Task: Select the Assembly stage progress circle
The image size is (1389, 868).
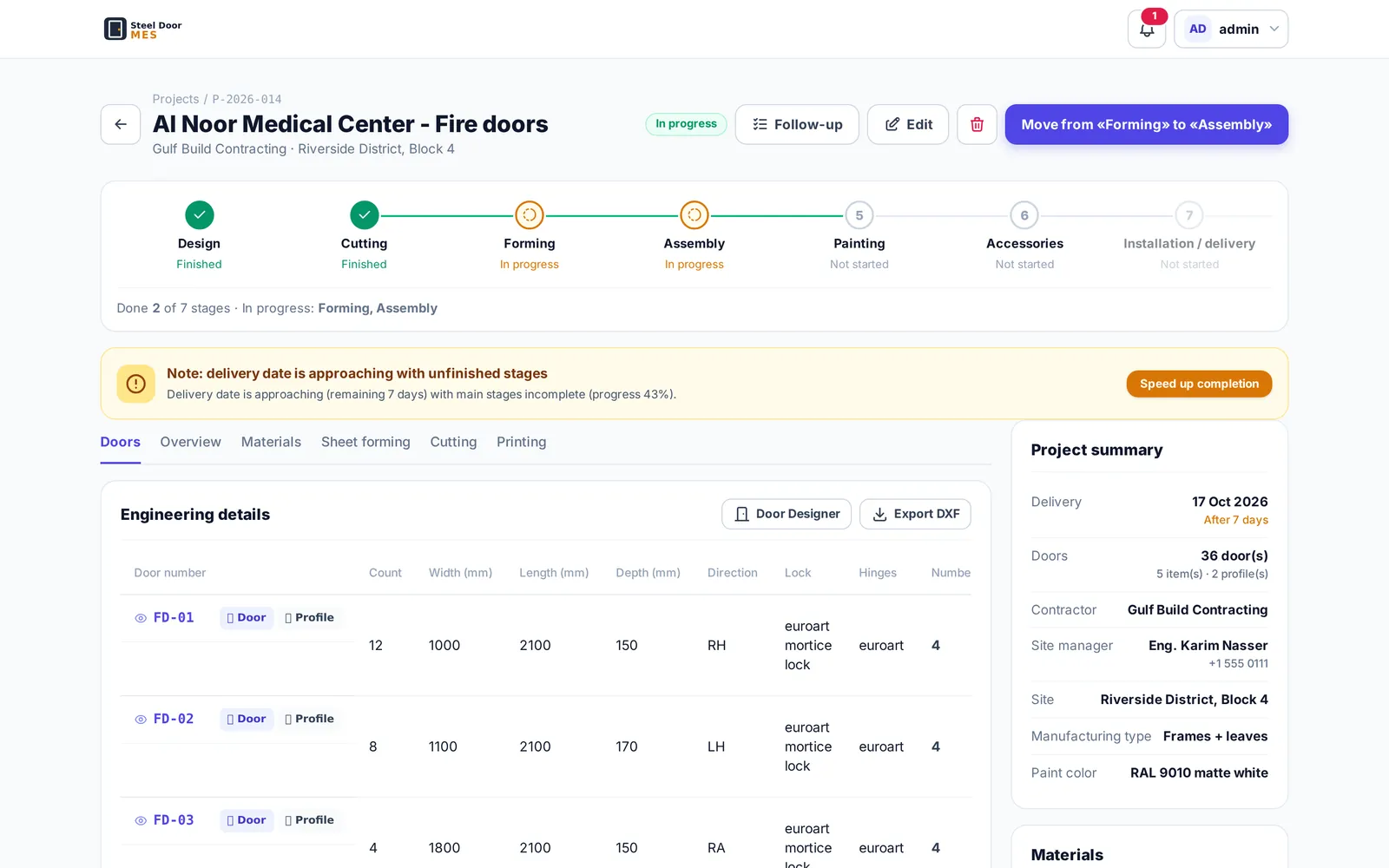Action: [x=694, y=214]
